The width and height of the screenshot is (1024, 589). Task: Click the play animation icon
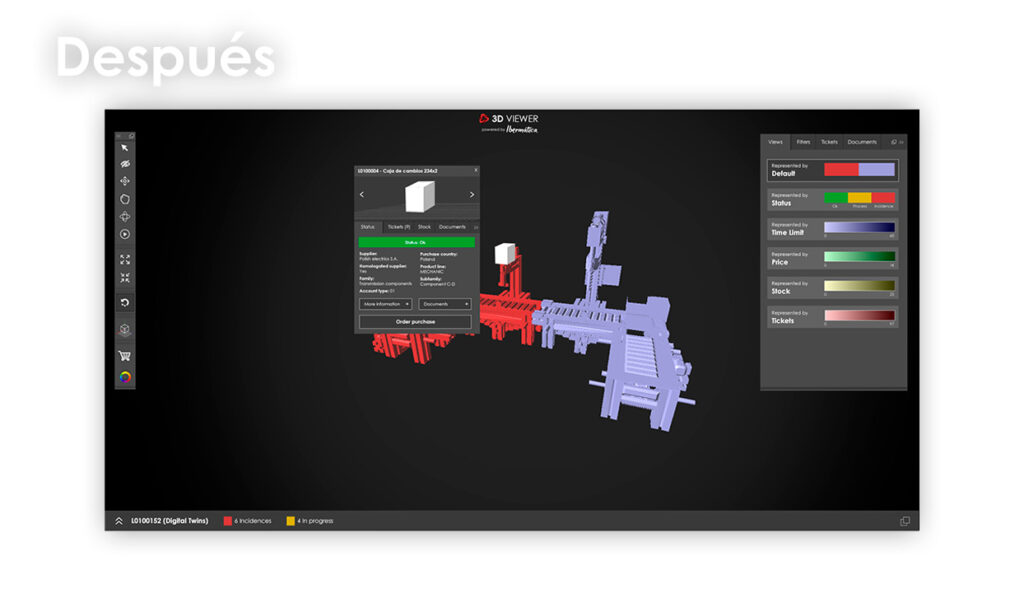coord(125,234)
